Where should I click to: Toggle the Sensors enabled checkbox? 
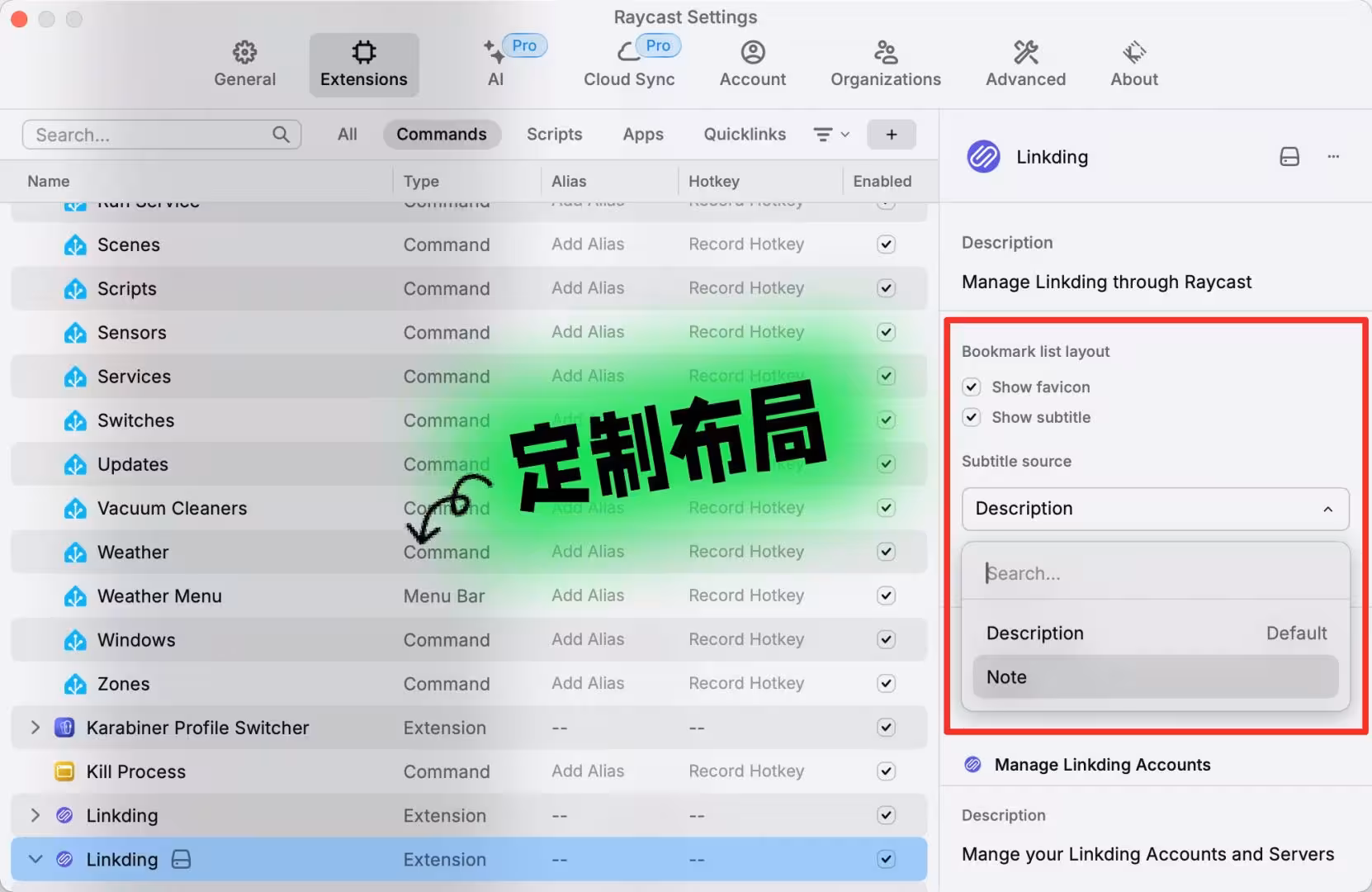click(x=887, y=332)
